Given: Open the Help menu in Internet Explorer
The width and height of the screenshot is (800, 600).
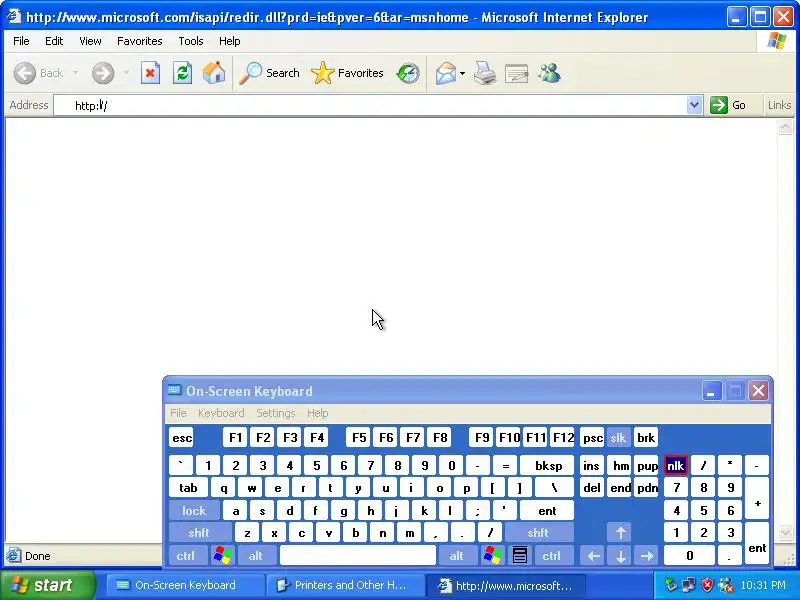Looking at the screenshot, I should (x=230, y=41).
